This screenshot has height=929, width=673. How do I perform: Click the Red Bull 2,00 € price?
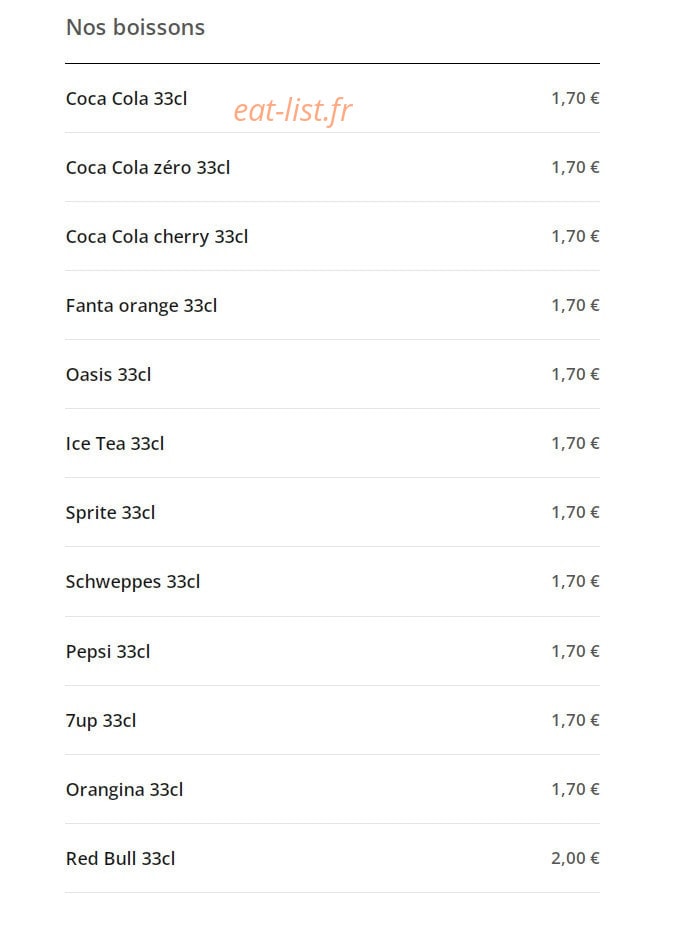[575, 858]
